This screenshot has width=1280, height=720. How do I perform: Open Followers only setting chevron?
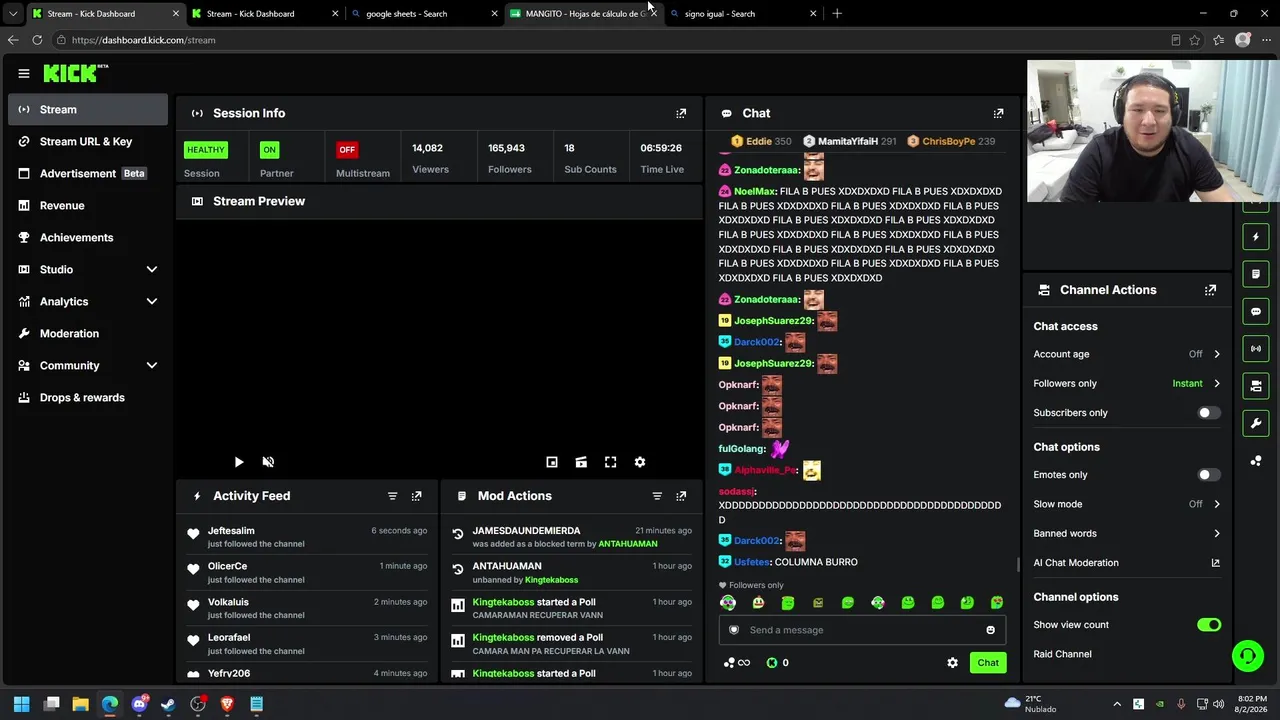click(x=1217, y=383)
